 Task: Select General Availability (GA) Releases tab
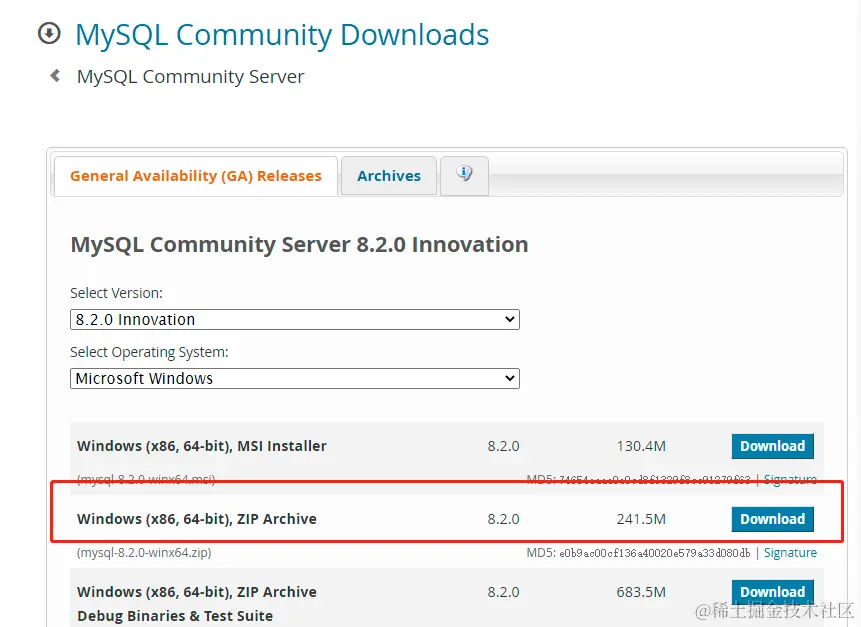point(195,176)
